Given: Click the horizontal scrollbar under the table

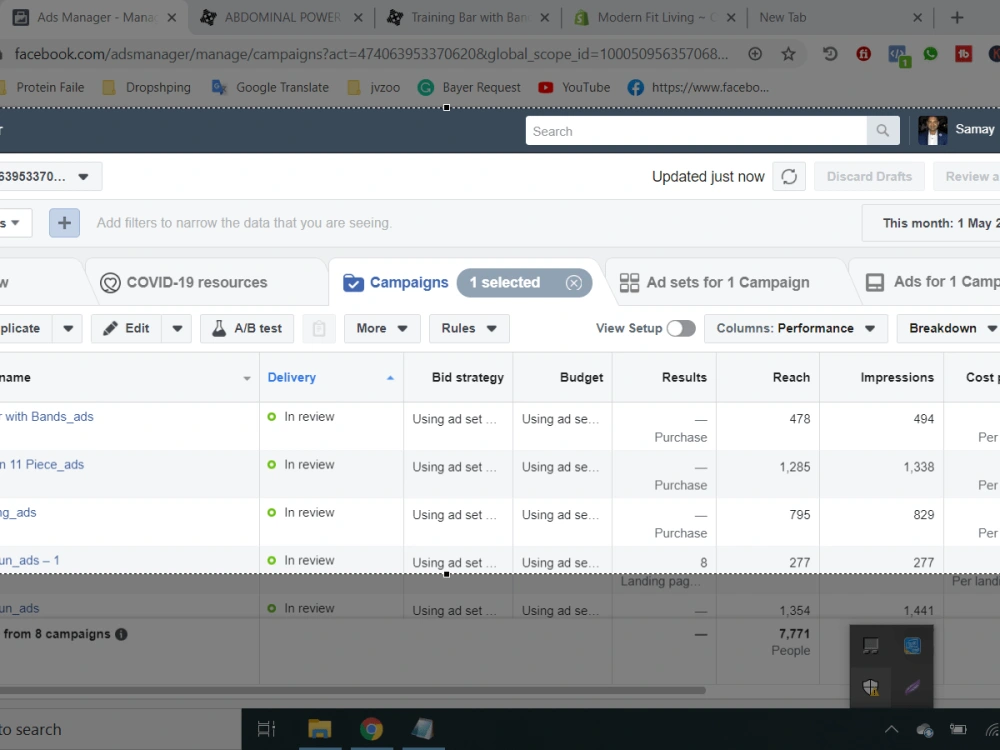Looking at the screenshot, I should 351,690.
